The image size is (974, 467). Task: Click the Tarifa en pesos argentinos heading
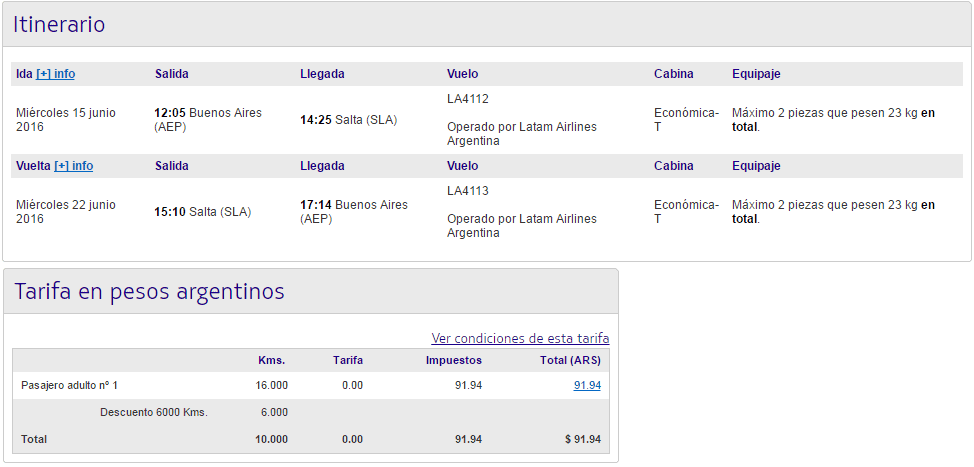(149, 291)
